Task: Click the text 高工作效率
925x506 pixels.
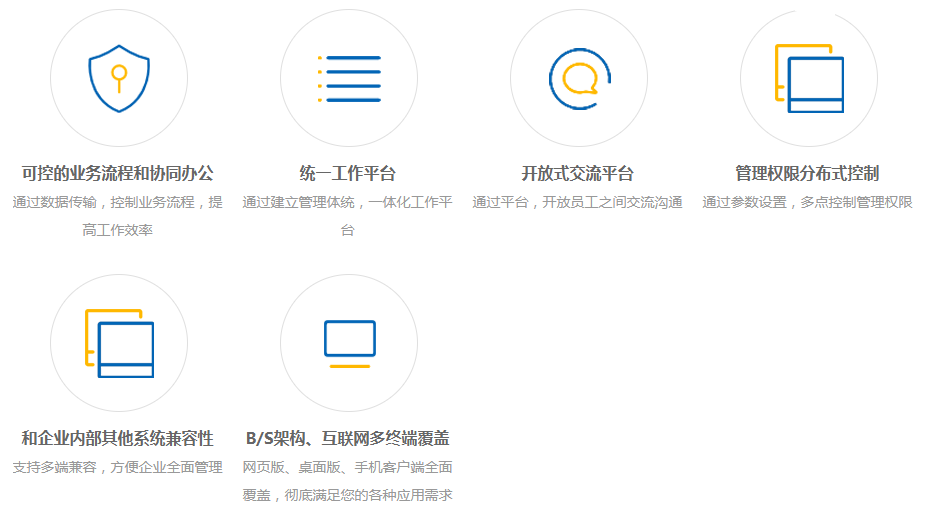Action: click(118, 230)
